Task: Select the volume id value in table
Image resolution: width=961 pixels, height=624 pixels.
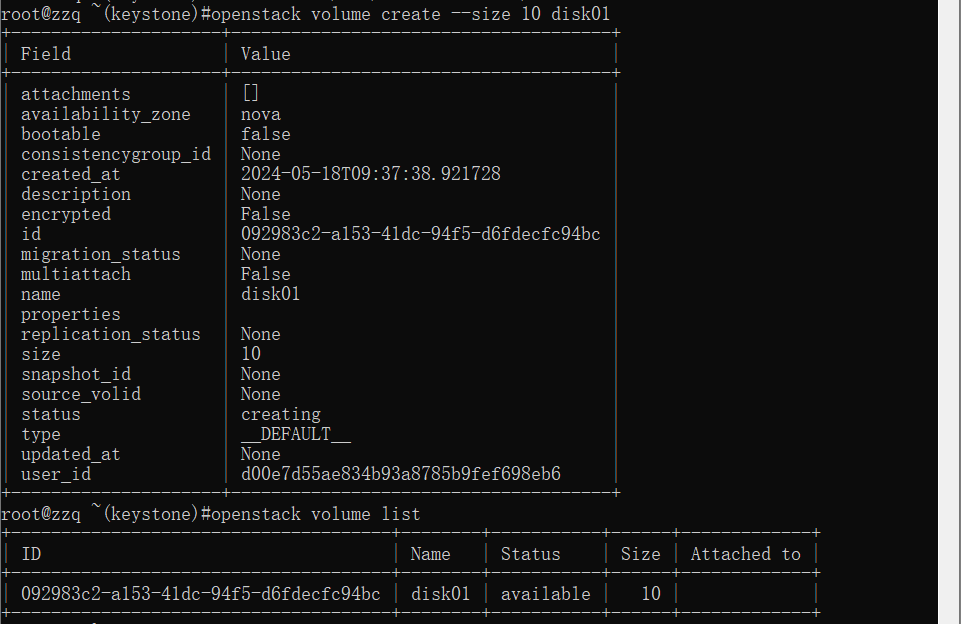Action: coord(420,234)
